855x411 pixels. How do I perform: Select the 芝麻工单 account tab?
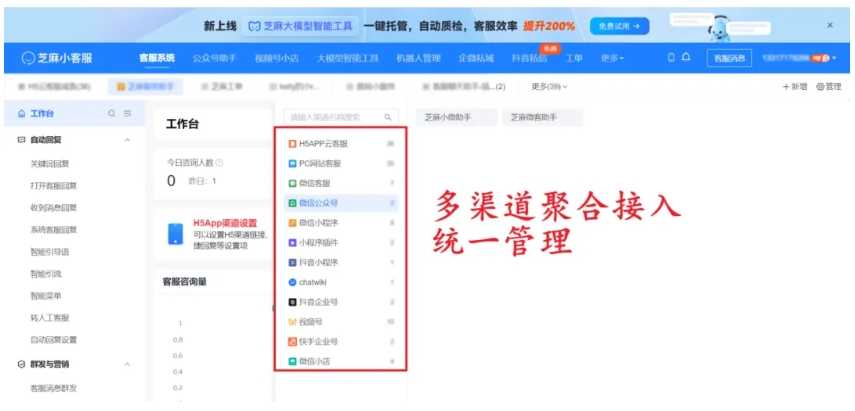pyautogui.click(x=222, y=87)
